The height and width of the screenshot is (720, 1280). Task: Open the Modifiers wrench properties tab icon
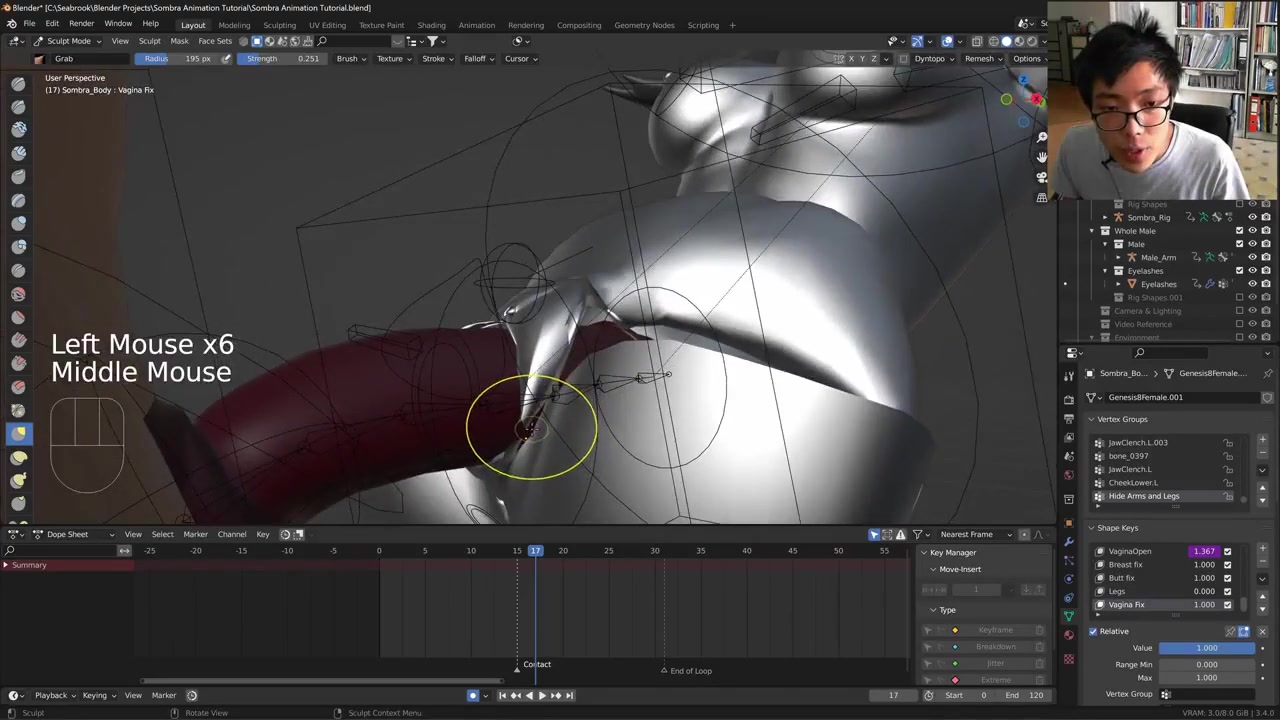1069,541
